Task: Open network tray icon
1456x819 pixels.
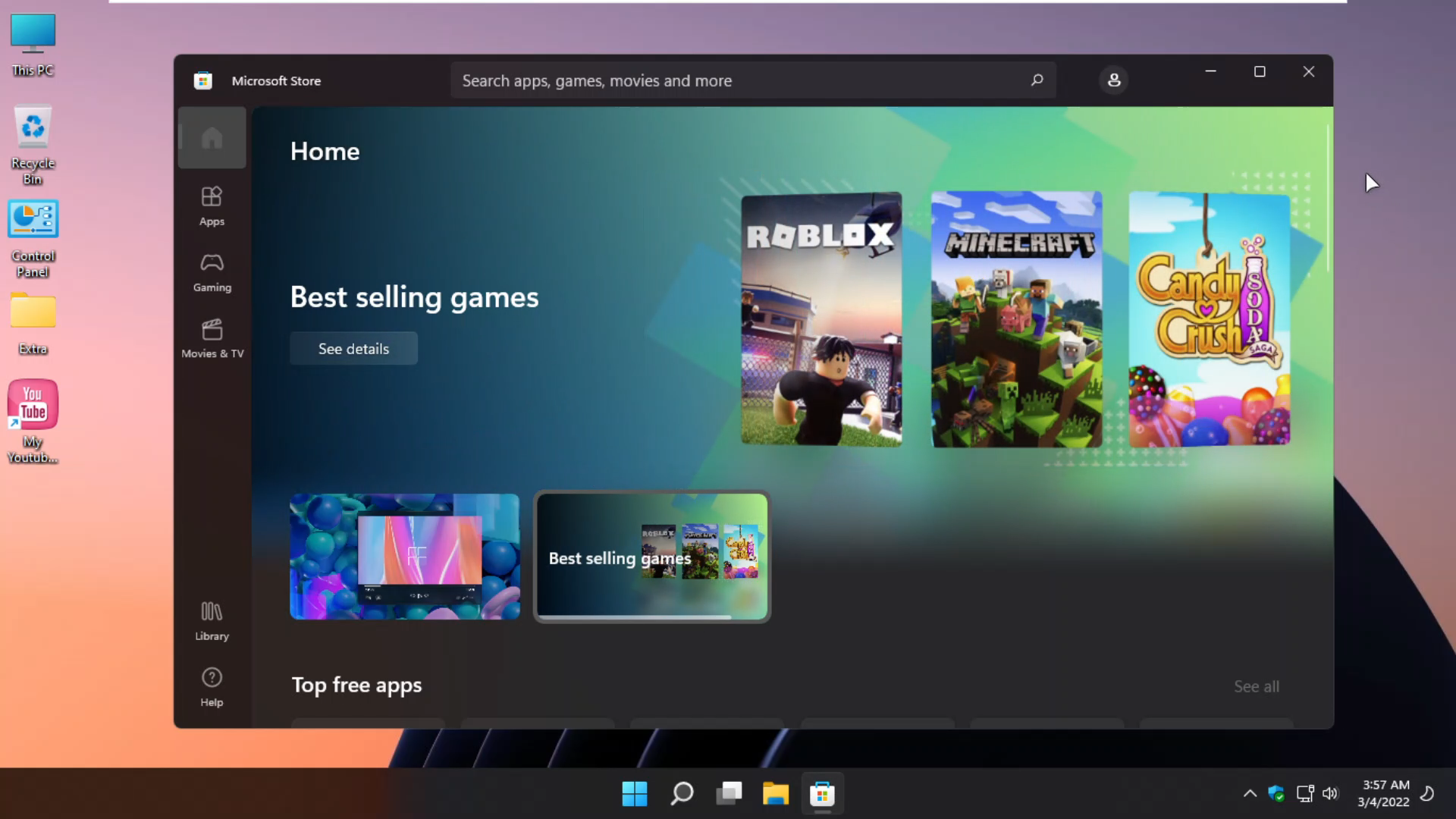Action: click(1304, 794)
